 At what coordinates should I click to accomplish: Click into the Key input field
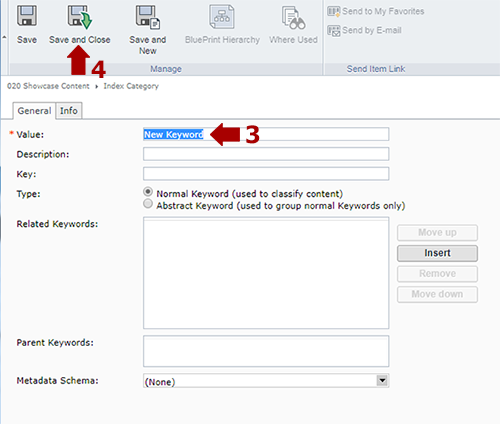pyautogui.click(x=266, y=174)
